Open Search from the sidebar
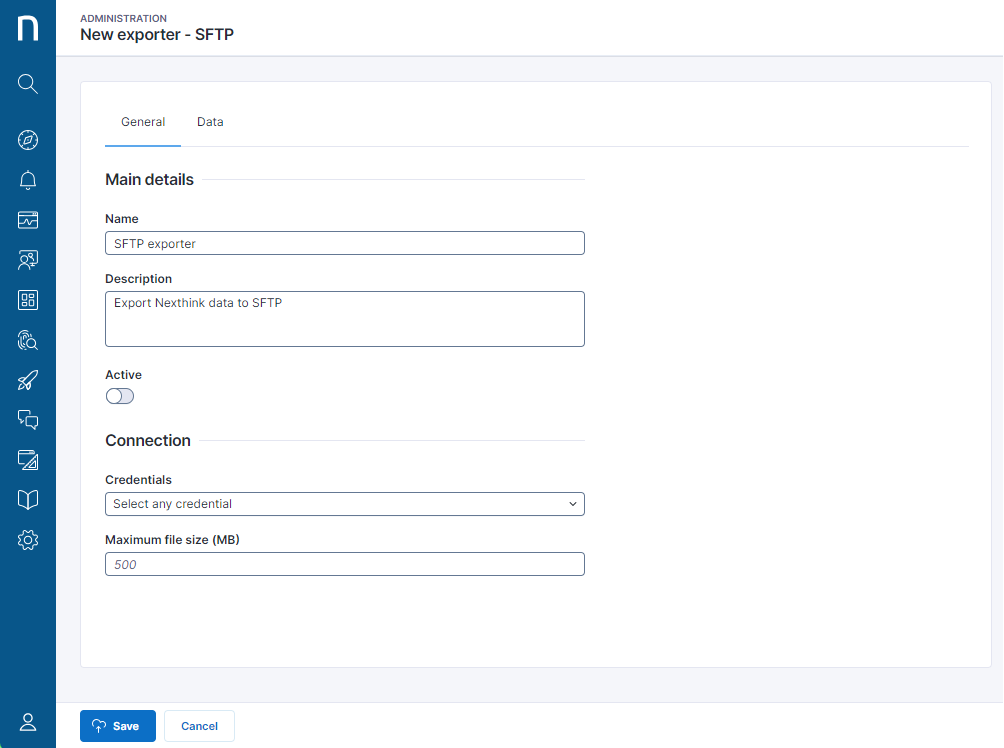1004x748 pixels. pos(27,84)
